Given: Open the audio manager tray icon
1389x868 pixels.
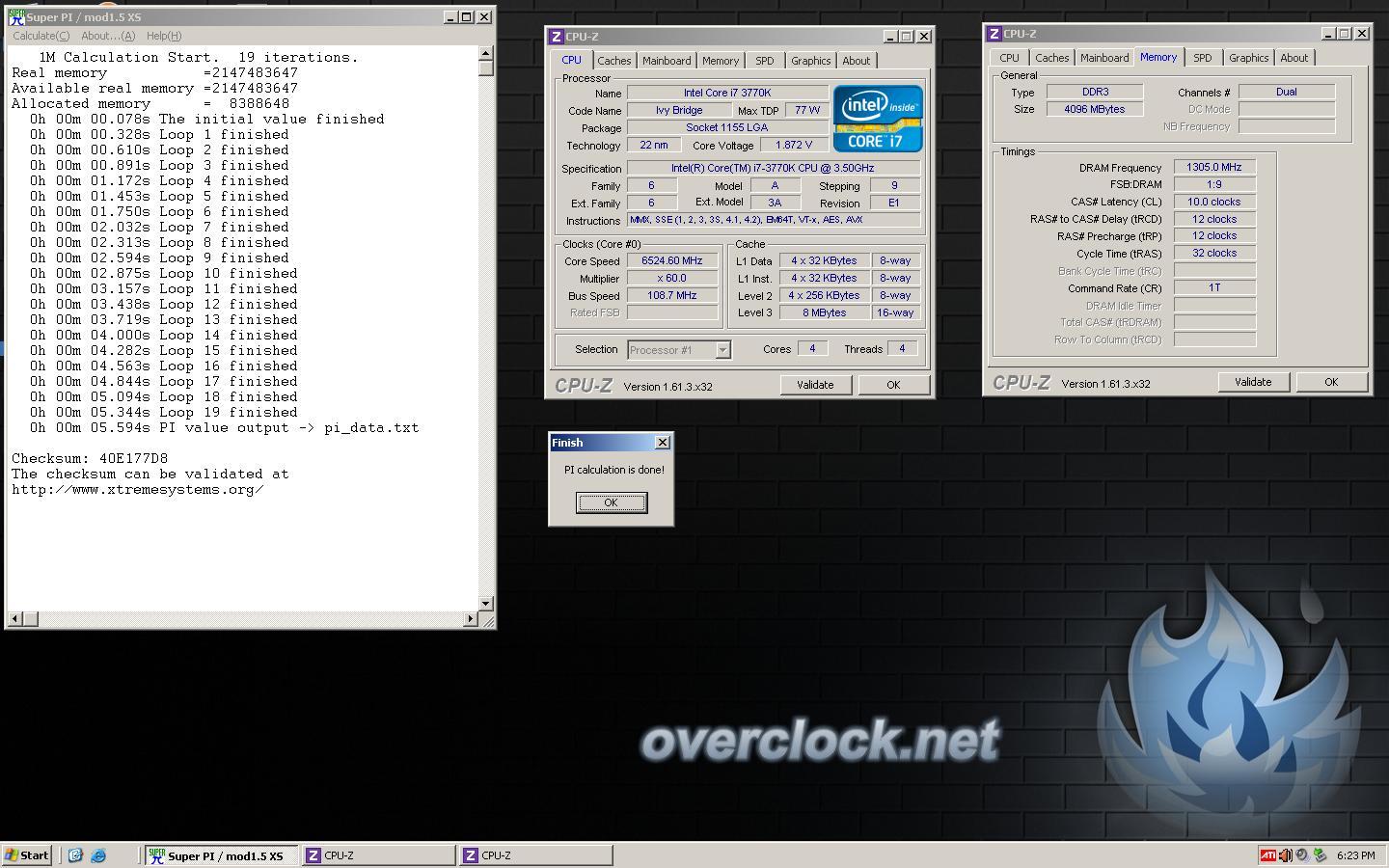Looking at the screenshot, I should pyautogui.click(x=1284, y=855).
